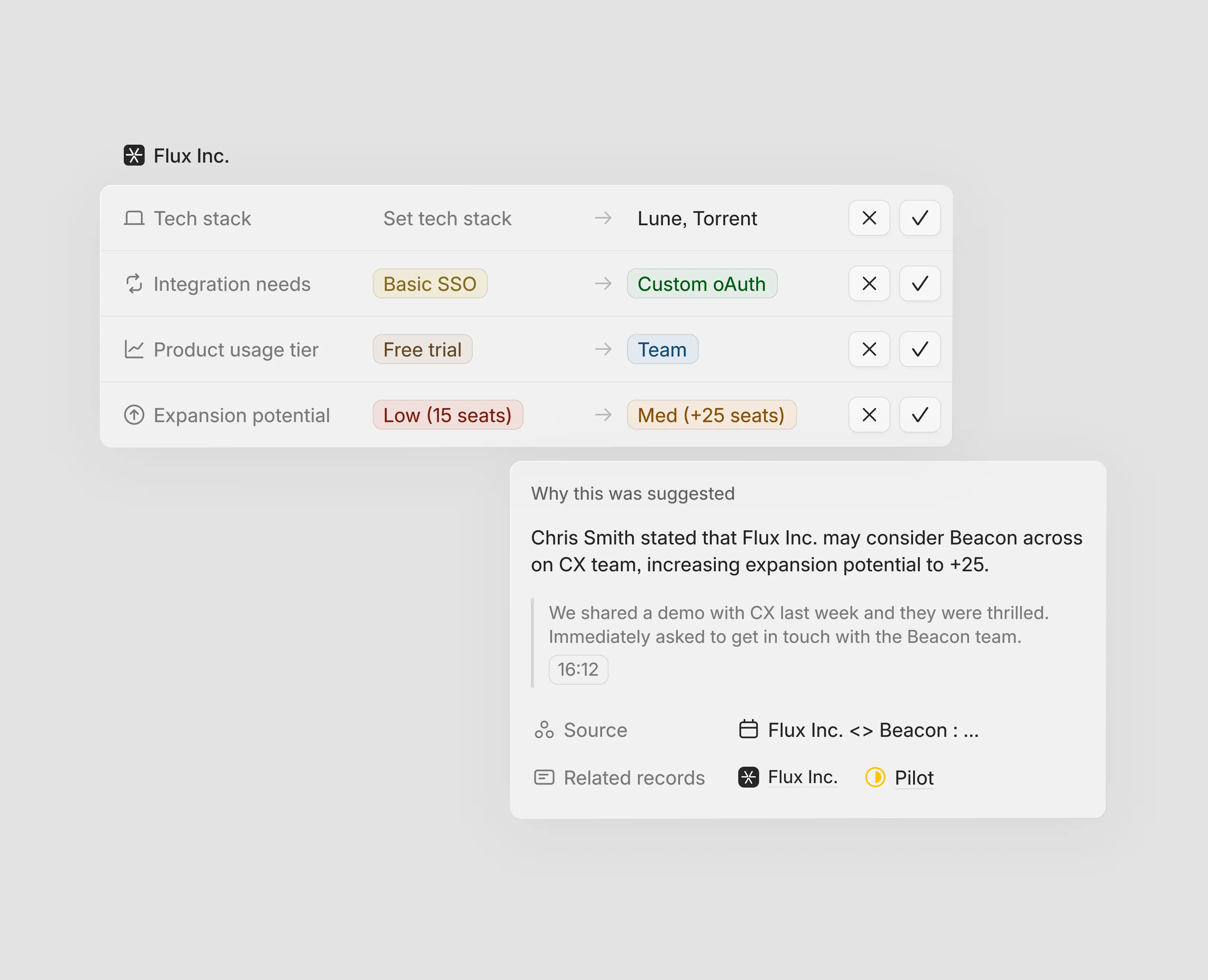The width and height of the screenshot is (1208, 980).
Task: Reject the Product usage tier suggestion
Action: point(869,349)
